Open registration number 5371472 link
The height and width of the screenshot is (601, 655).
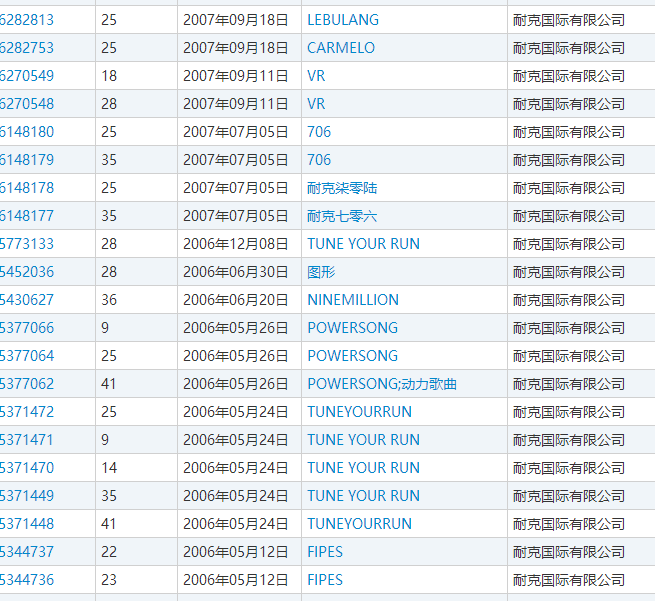(x=27, y=412)
